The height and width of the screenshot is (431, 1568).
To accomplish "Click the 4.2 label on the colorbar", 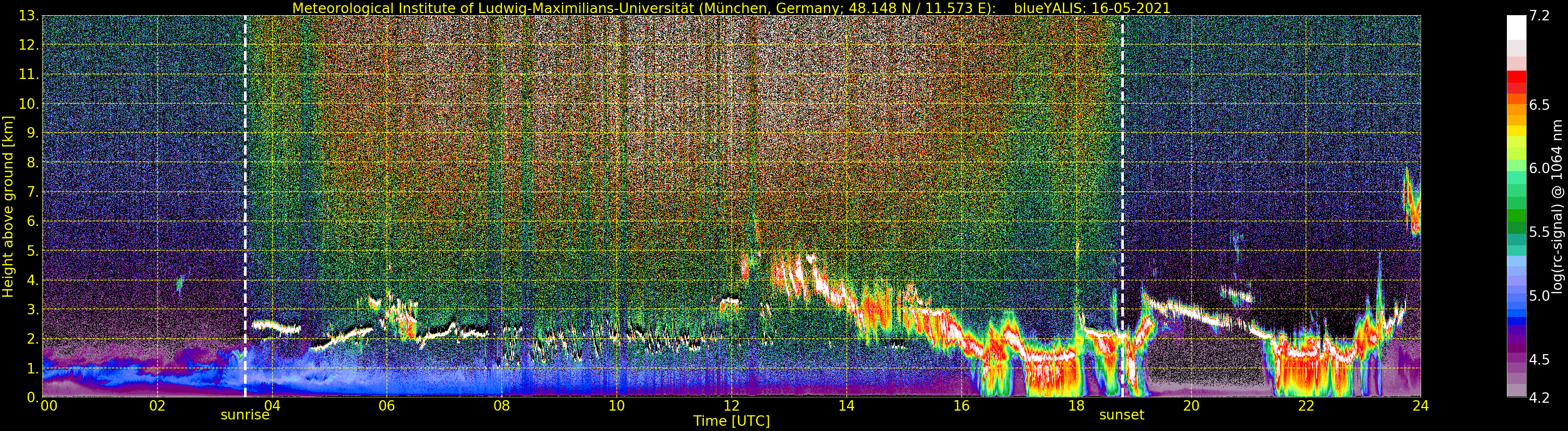I will pyautogui.click(x=1539, y=397).
